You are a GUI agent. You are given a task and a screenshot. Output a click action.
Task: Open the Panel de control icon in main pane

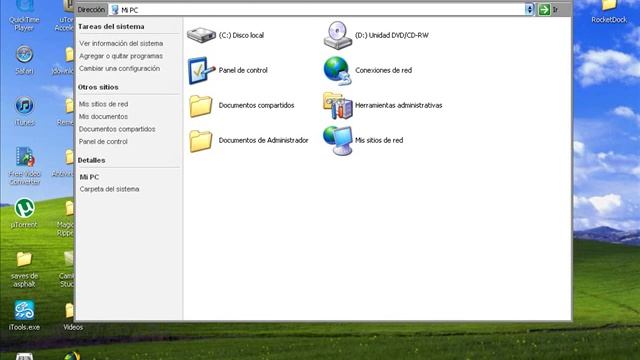point(201,70)
